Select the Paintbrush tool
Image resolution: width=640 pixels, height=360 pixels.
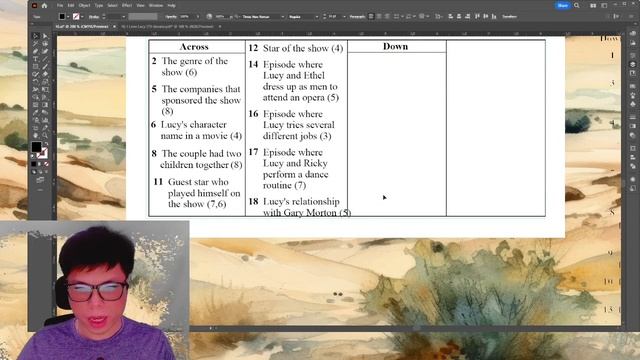pos(45,66)
